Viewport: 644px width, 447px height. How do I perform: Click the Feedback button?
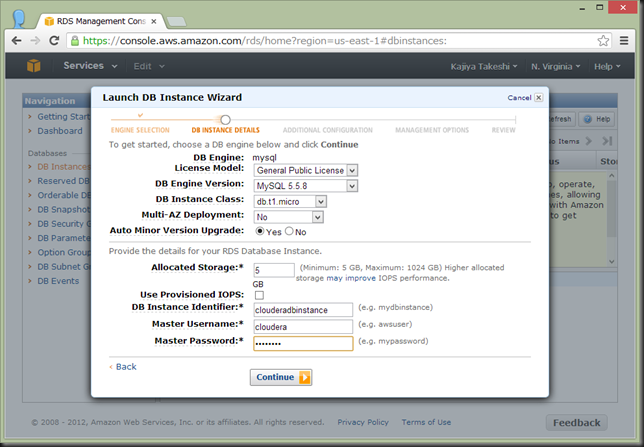coord(577,423)
